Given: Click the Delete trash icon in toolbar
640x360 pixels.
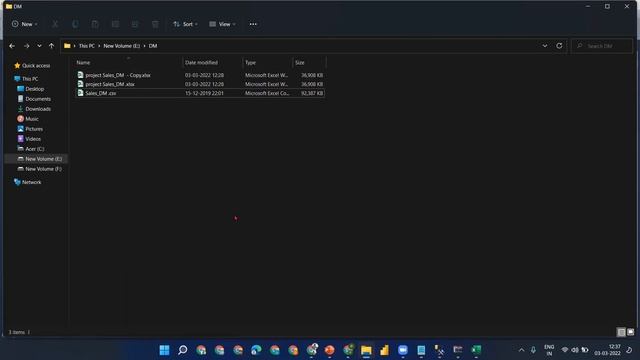Looking at the screenshot, I should [155, 24].
